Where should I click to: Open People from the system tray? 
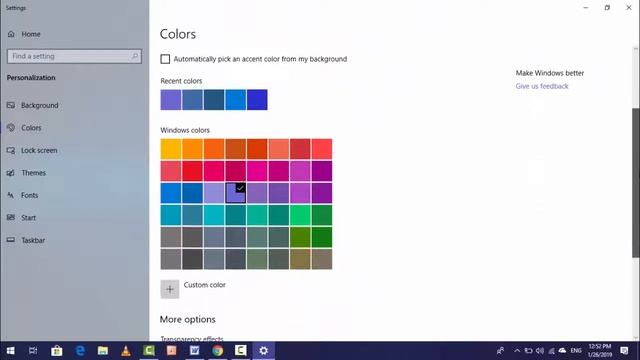[500, 351]
